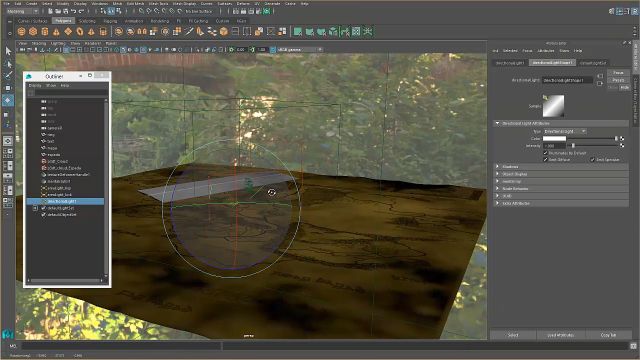Click the white Color swatch
Screen dimensions: 640x360
click(x=554, y=139)
